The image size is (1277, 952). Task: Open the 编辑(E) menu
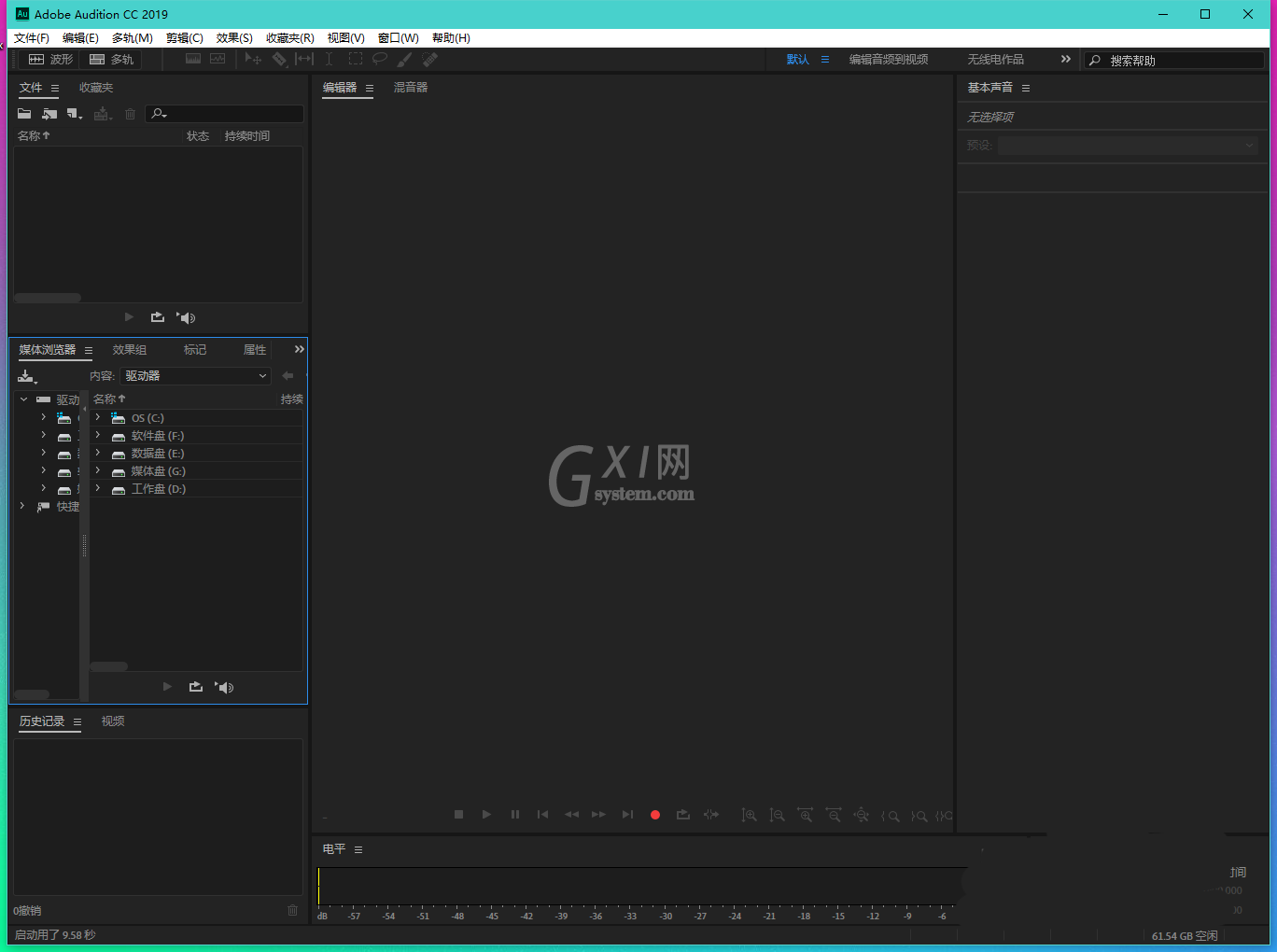(80, 38)
